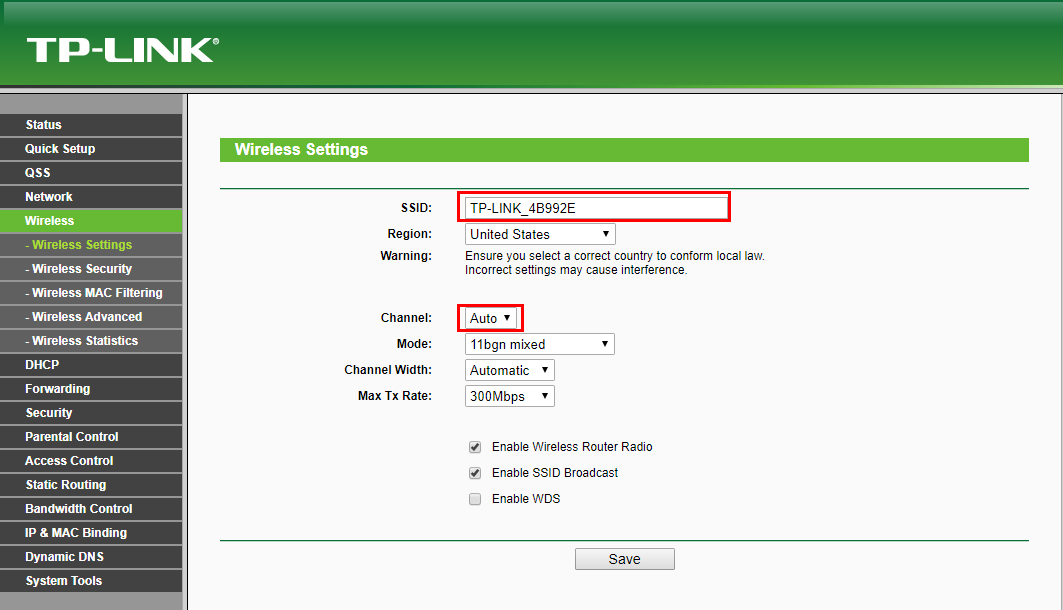Screen dimensions: 1063x610
Task: Click the regional warning text
Action: pos(614,263)
